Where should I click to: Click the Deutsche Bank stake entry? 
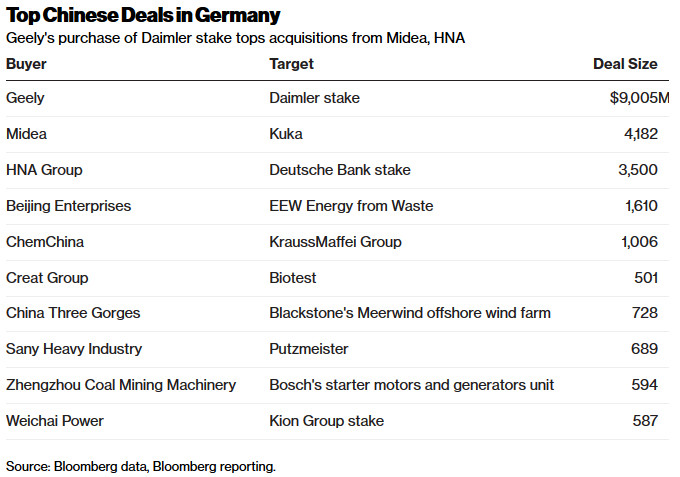coord(340,170)
